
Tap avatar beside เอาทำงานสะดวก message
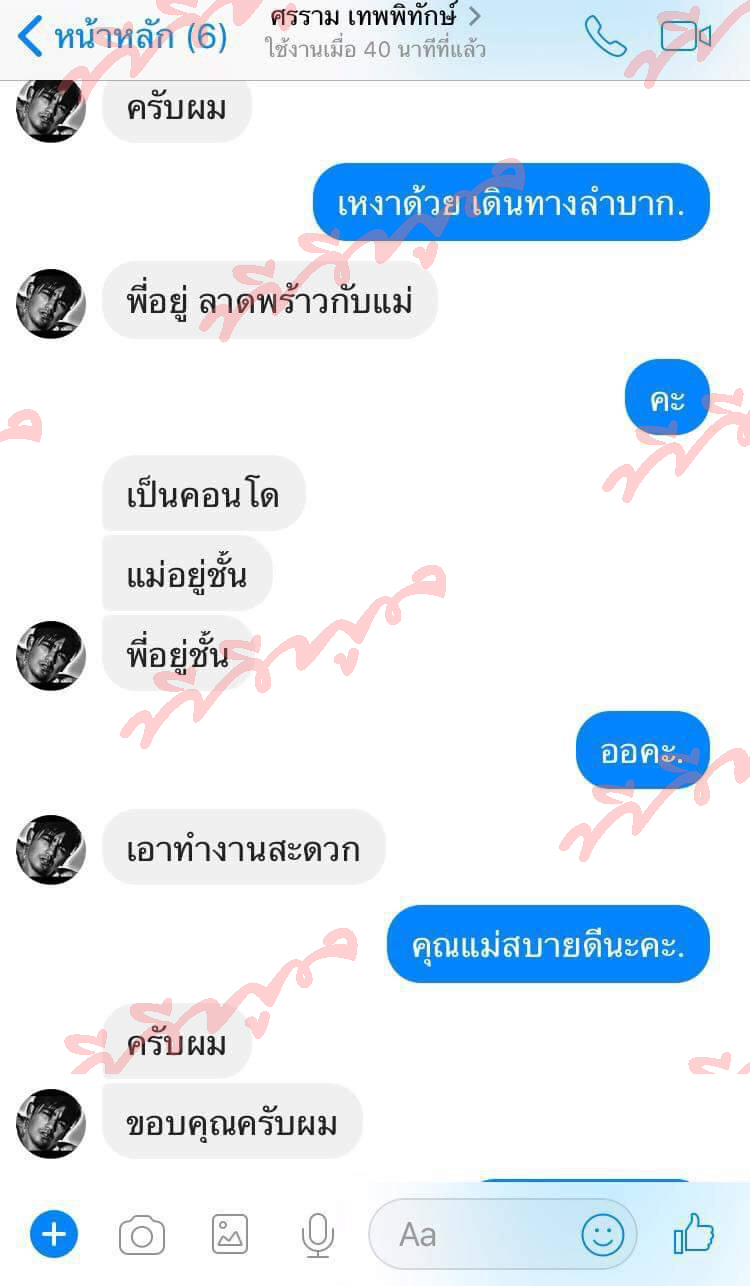click(50, 850)
